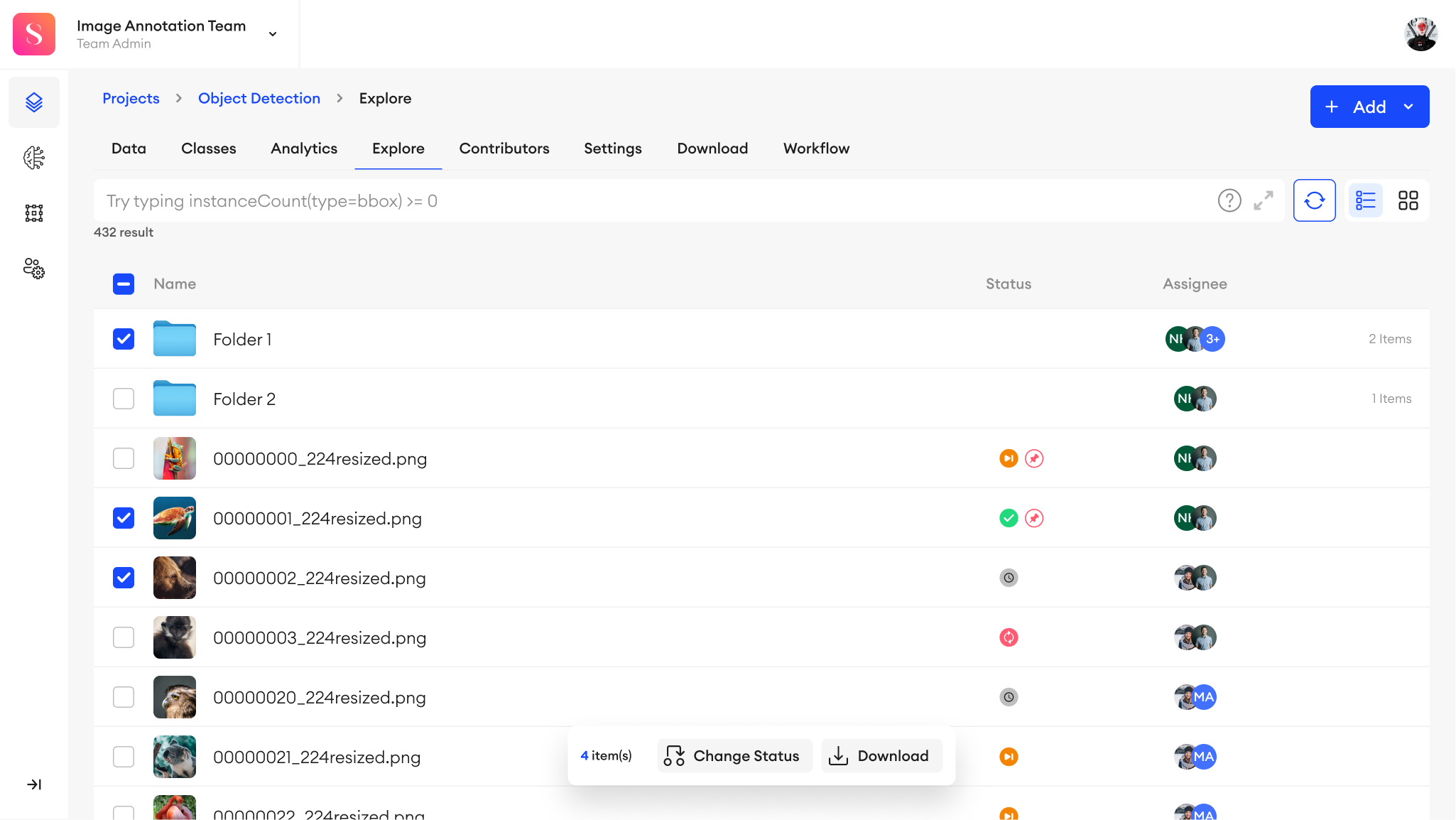Open the team settings sidebar icon
1456x820 pixels.
click(x=34, y=269)
